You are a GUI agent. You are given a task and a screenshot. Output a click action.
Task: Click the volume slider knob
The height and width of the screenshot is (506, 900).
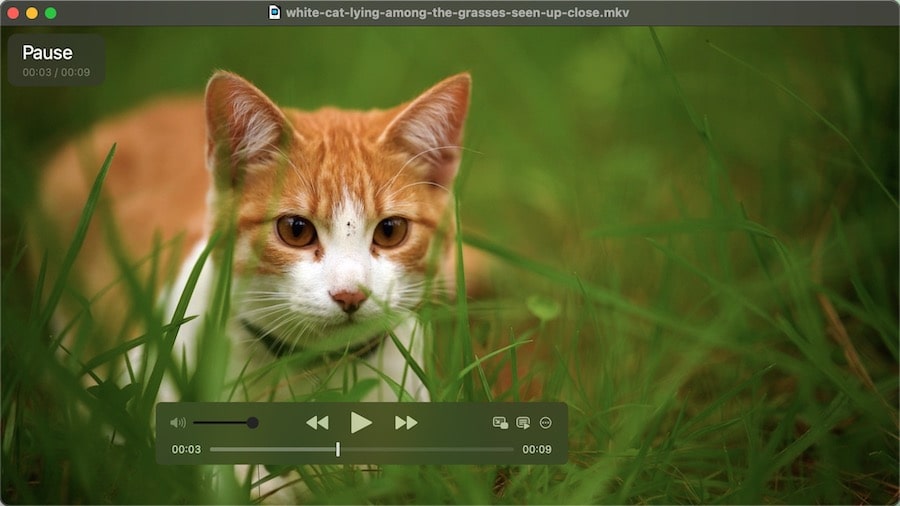pos(252,423)
